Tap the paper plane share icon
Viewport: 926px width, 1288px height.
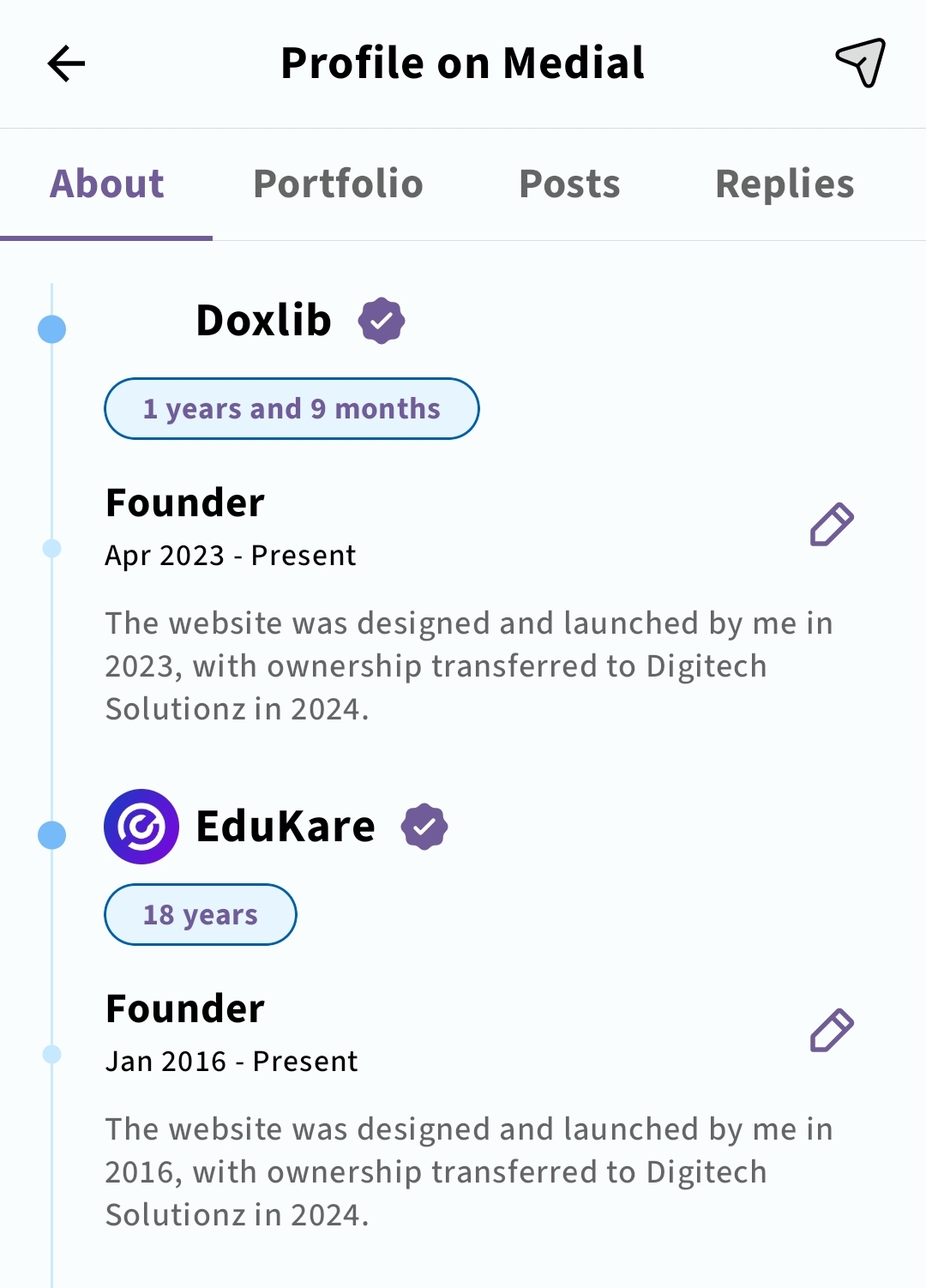(860, 63)
